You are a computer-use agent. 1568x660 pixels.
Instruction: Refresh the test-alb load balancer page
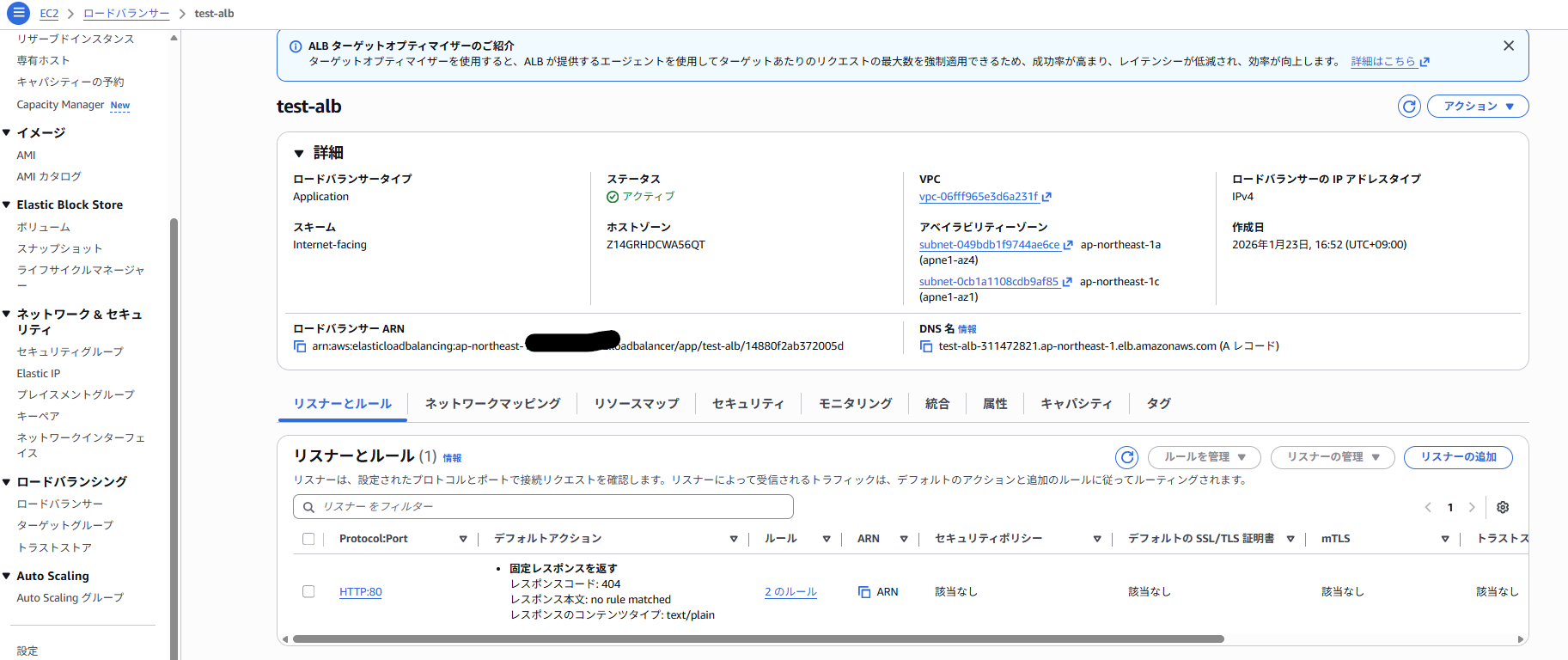click(1409, 107)
